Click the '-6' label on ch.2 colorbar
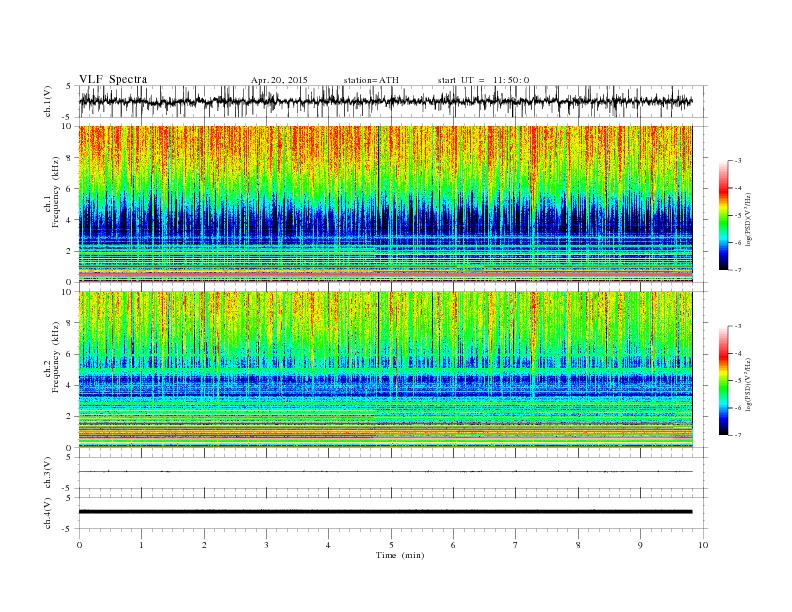The image size is (792, 612). (737, 408)
